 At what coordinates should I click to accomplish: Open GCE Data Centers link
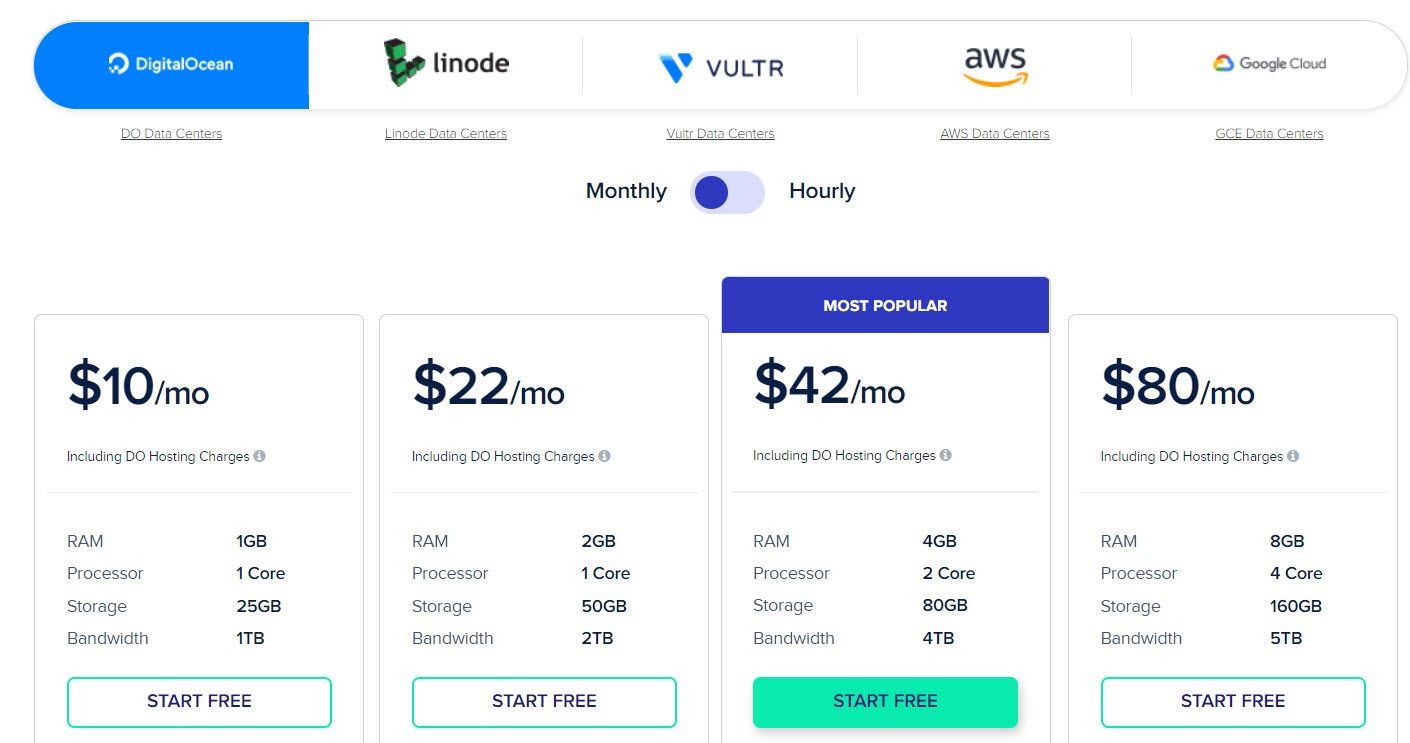(x=1269, y=133)
